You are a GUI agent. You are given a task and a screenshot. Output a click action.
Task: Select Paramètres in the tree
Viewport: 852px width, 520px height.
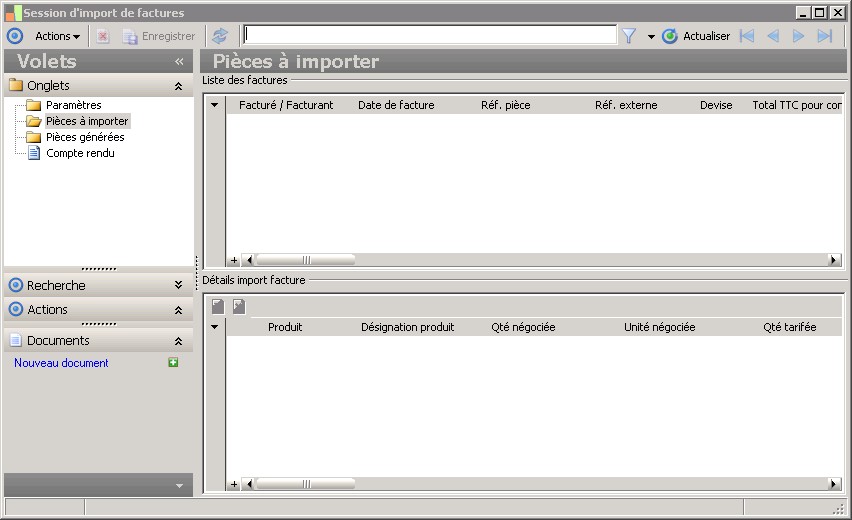[x=73, y=105]
